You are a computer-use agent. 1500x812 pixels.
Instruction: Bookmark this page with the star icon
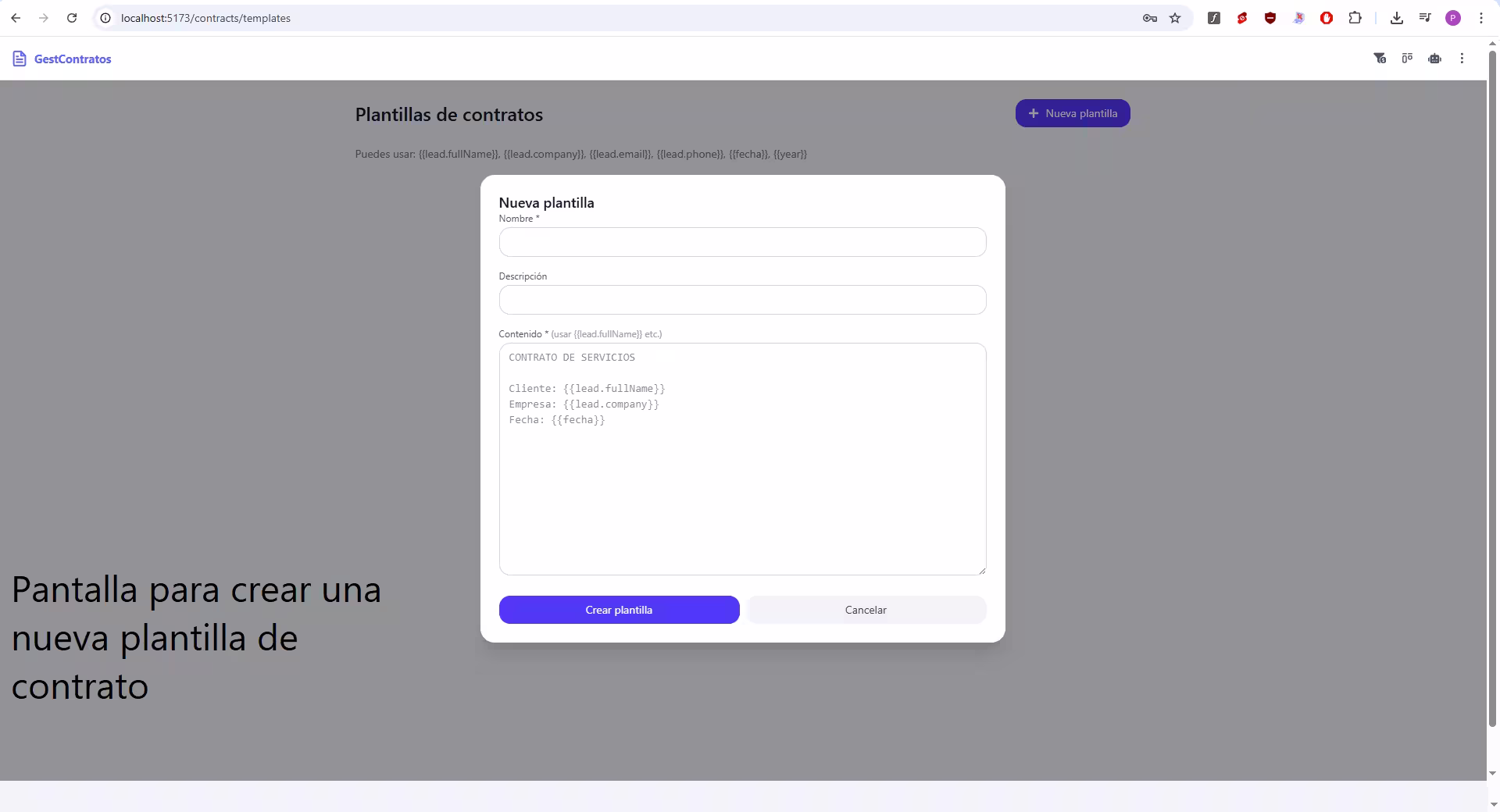(x=1175, y=18)
